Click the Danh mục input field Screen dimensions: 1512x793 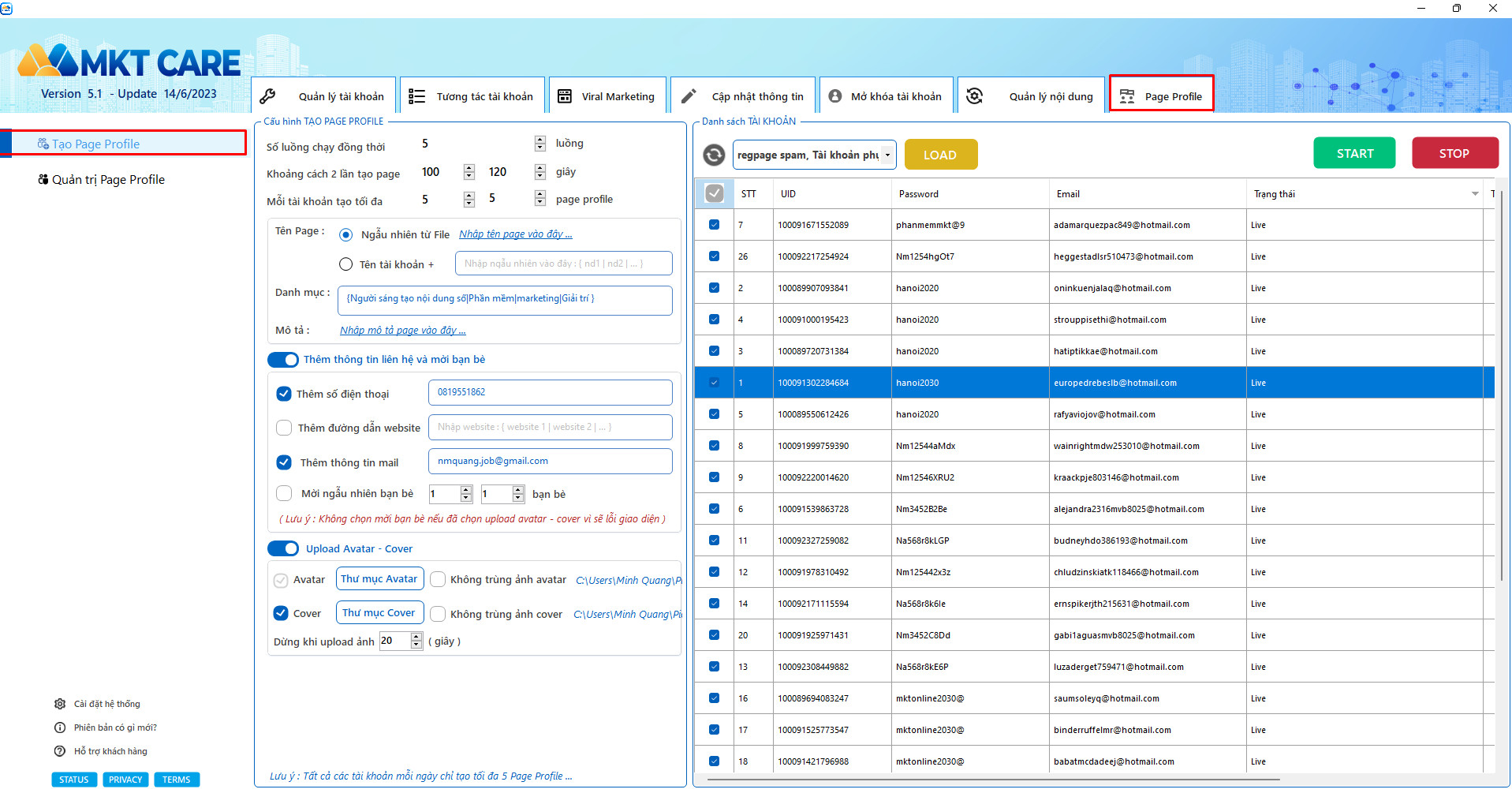pos(505,301)
